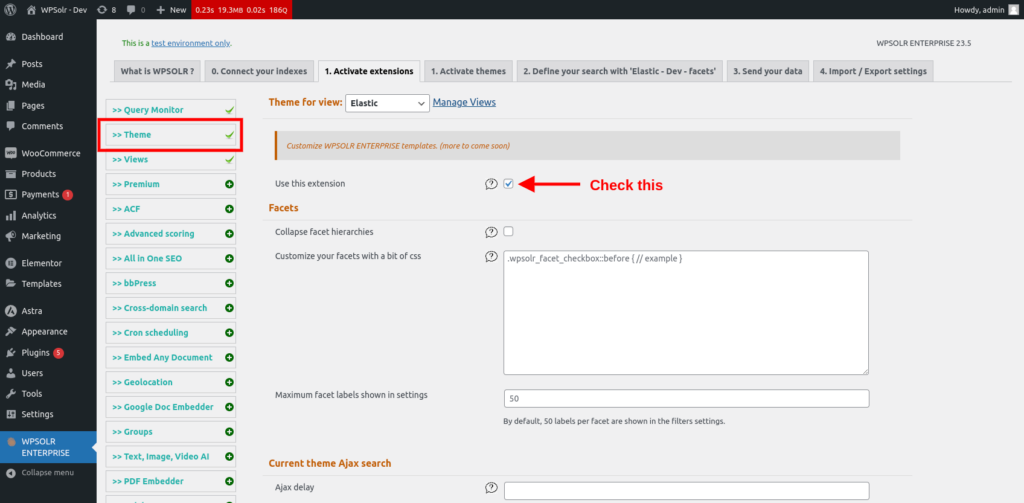Click the plus New icon in admin bar

pyautogui.click(x=160, y=10)
